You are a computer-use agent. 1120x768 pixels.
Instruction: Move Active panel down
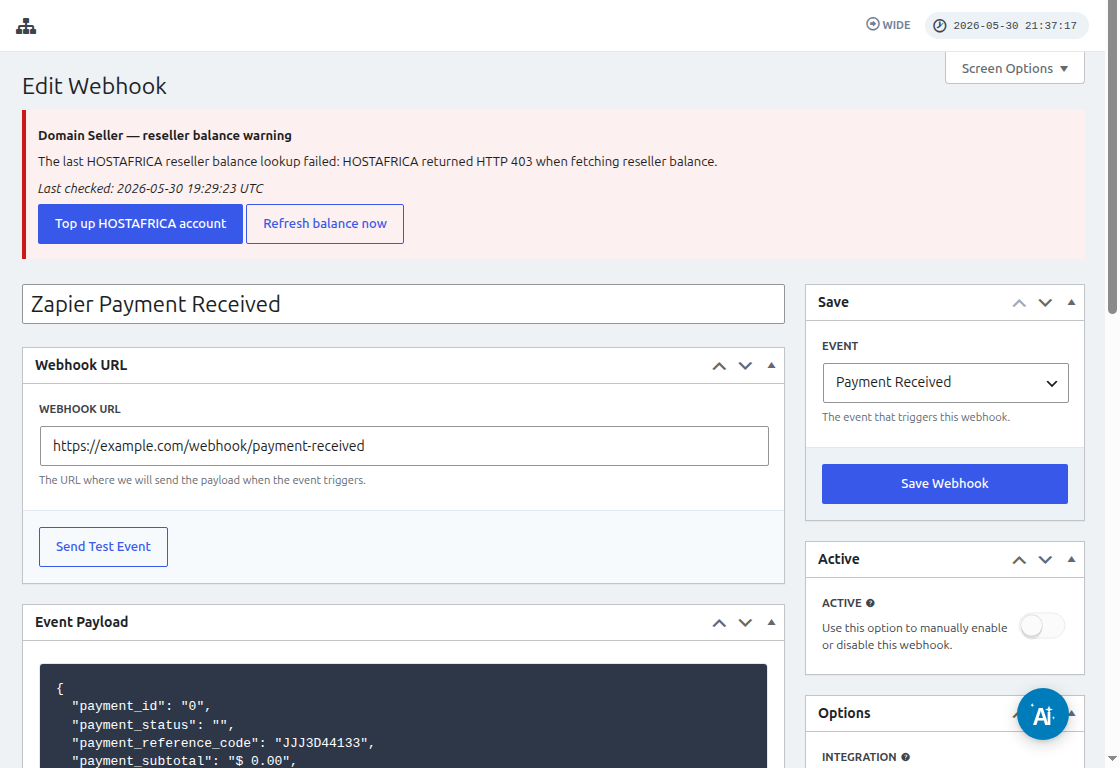tap(1045, 560)
